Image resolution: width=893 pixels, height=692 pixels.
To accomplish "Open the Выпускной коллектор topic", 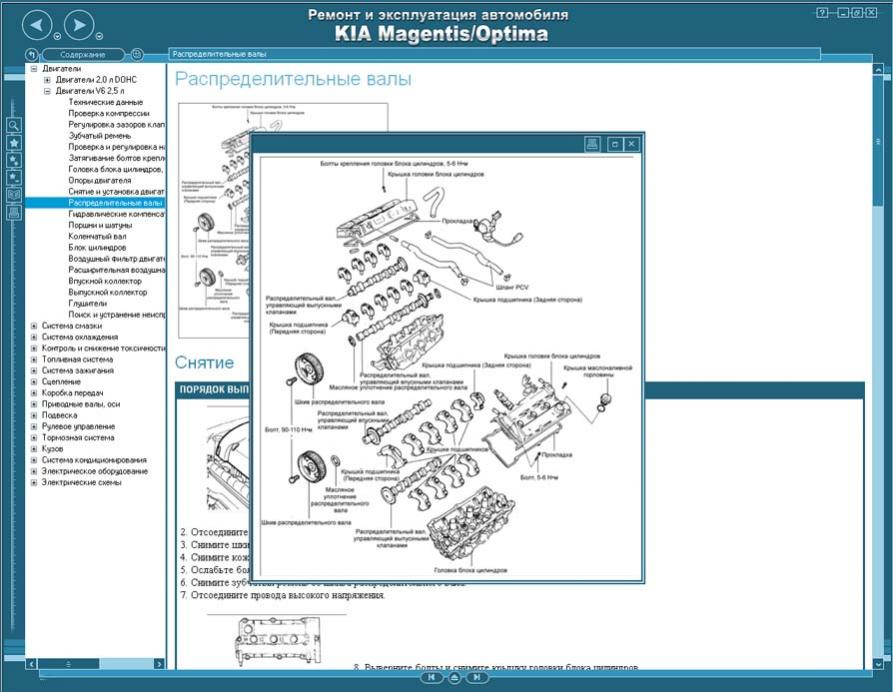I will tap(108, 292).
